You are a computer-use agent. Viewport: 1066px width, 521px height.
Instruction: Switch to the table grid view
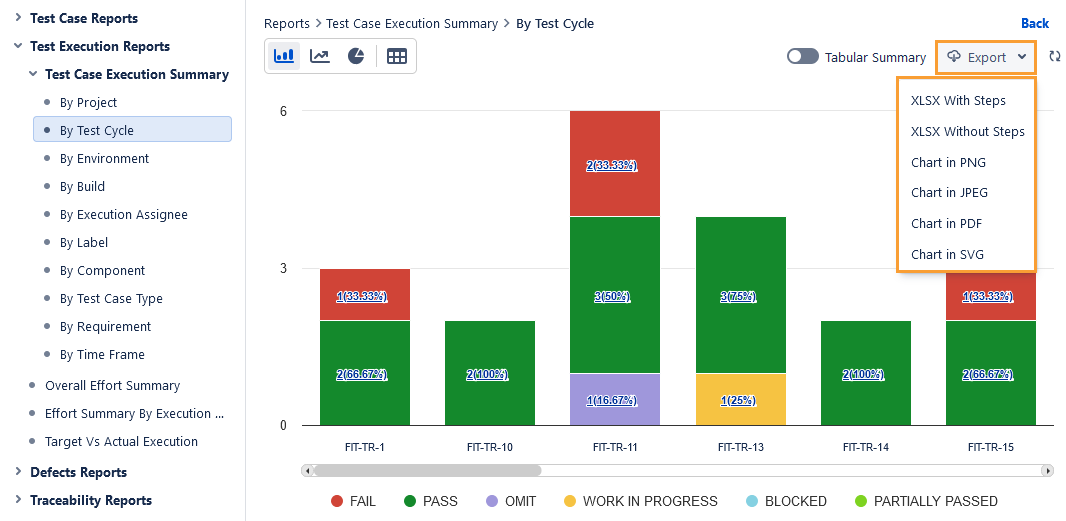coord(397,57)
